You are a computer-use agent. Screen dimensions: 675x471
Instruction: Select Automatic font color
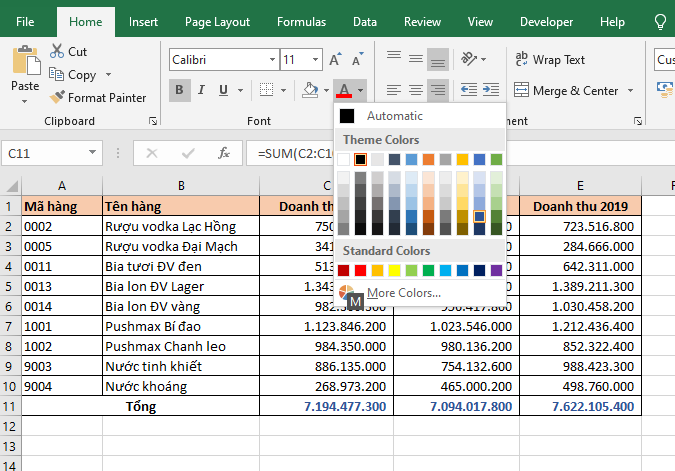pos(394,116)
